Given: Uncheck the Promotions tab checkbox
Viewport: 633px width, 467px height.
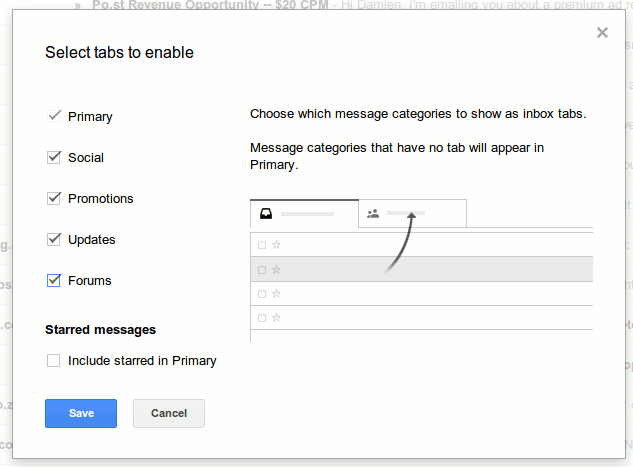Looking at the screenshot, I should tap(54, 198).
